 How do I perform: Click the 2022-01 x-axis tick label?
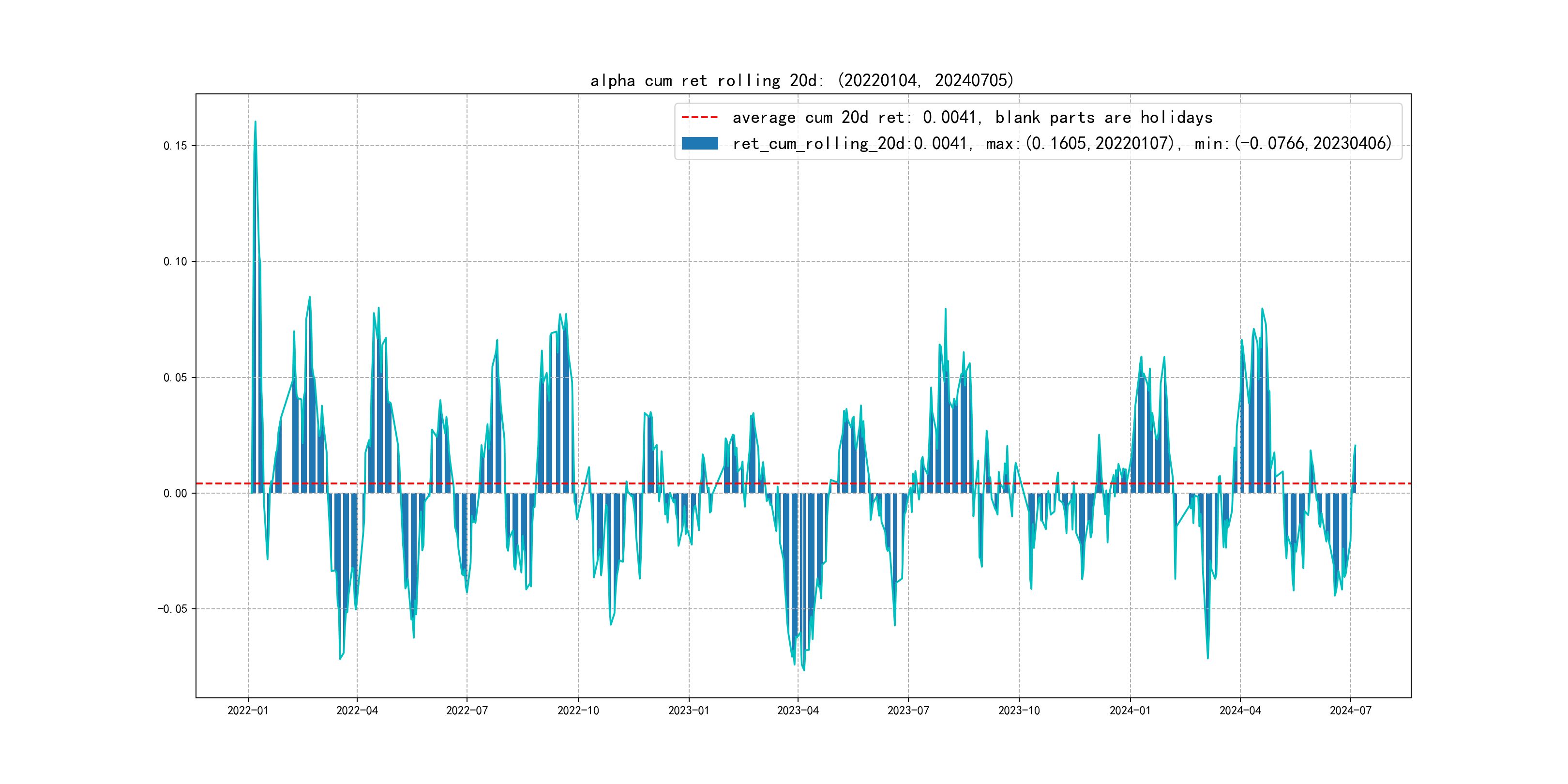[x=248, y=710]
